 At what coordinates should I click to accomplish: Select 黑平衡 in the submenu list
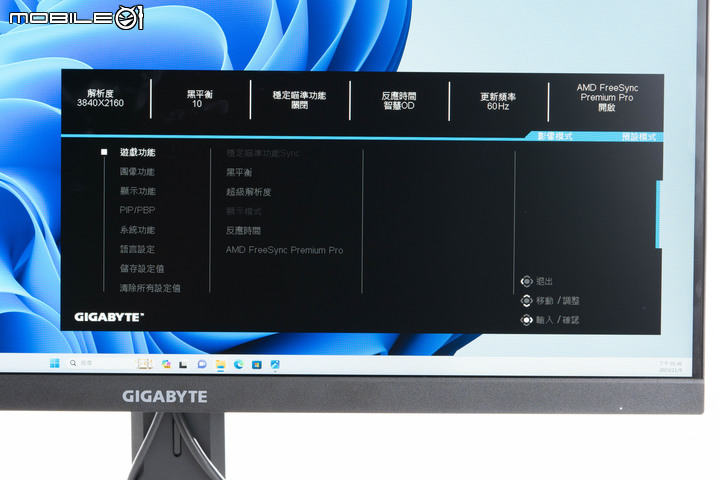[x=239, y=172]
